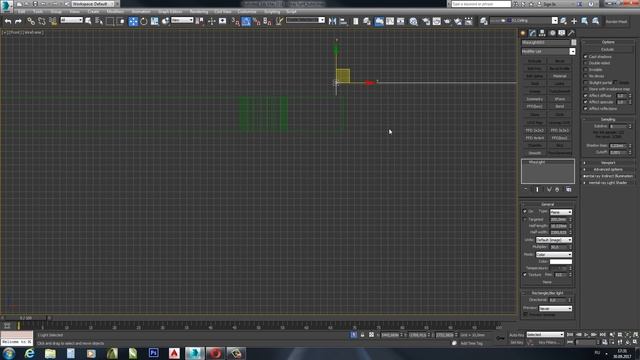Click Pin Stack icon below modifier stack

(x=526, y=189)
